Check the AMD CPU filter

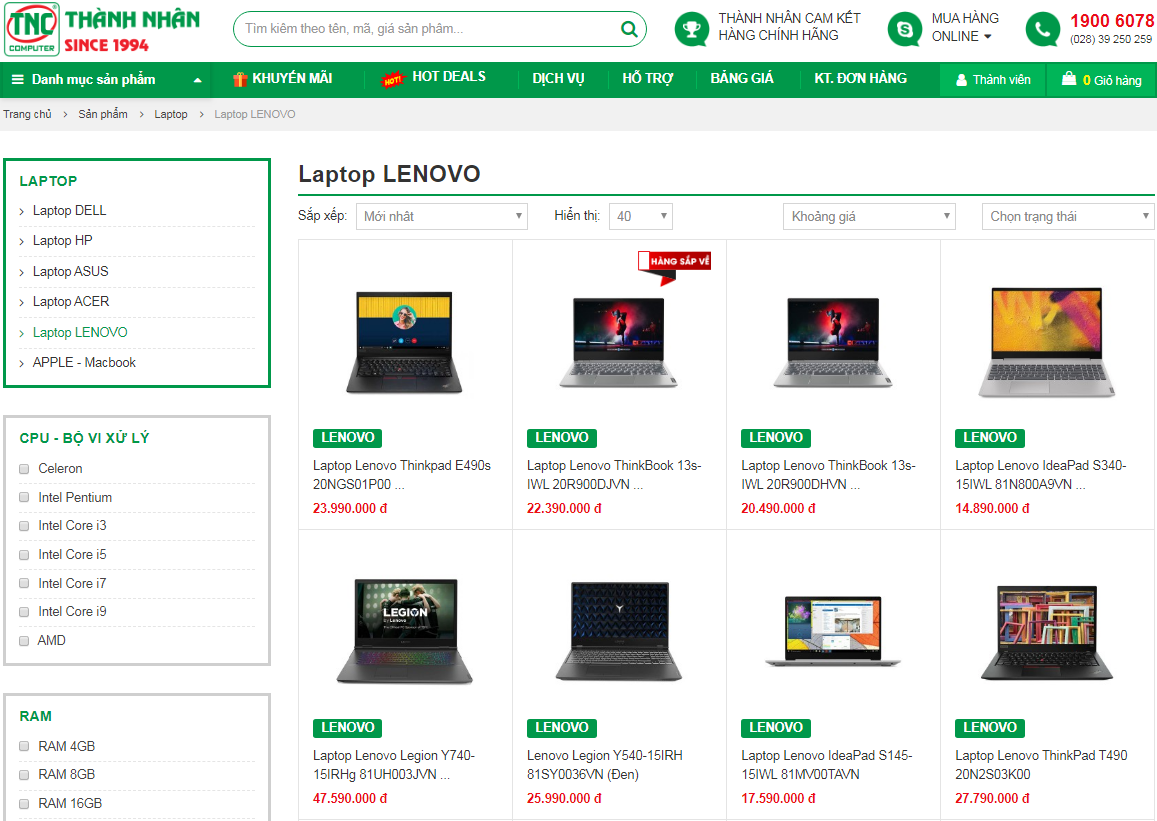click(24, 641)
